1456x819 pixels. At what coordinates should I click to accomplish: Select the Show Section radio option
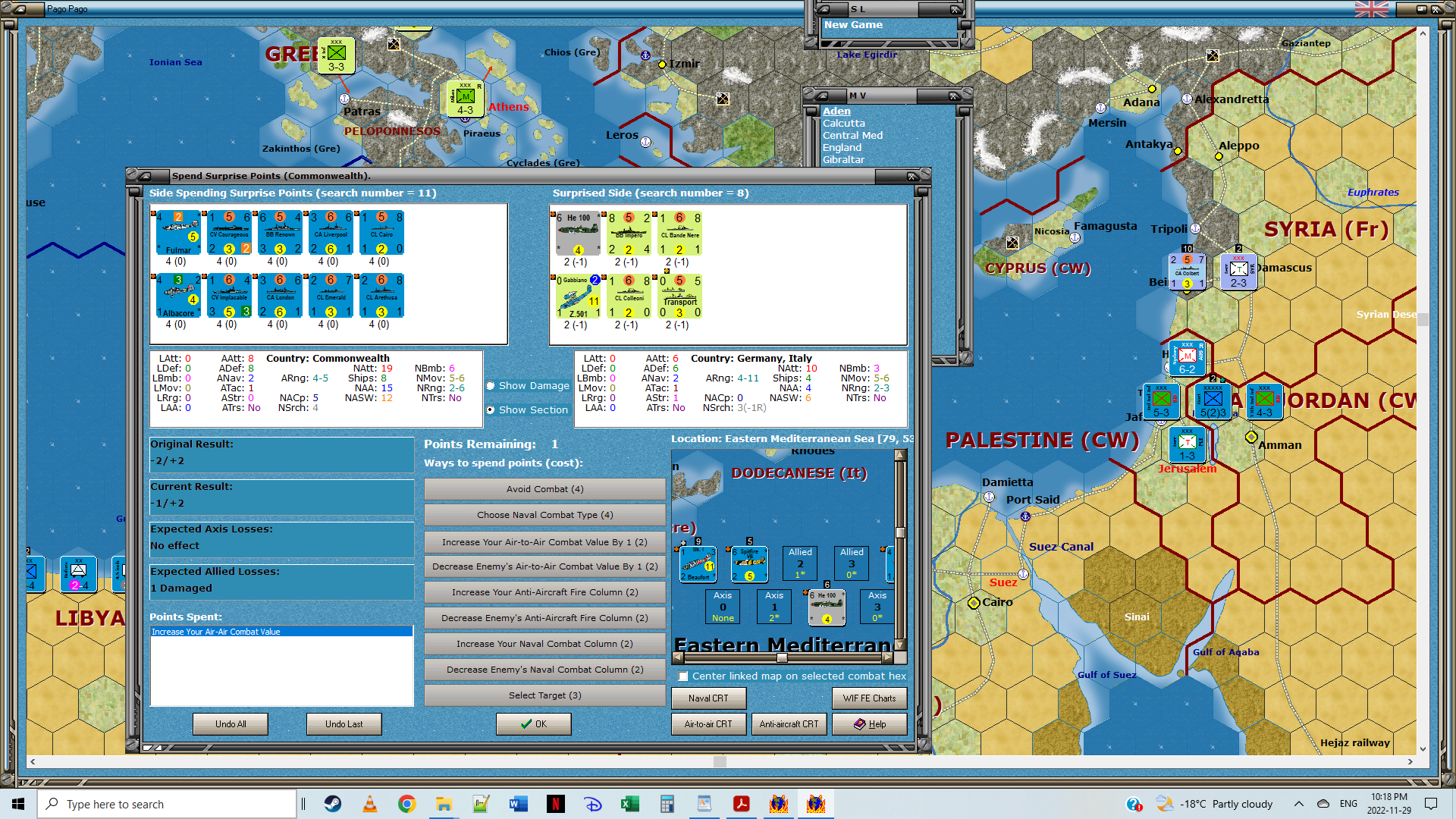tap(491, 410)
